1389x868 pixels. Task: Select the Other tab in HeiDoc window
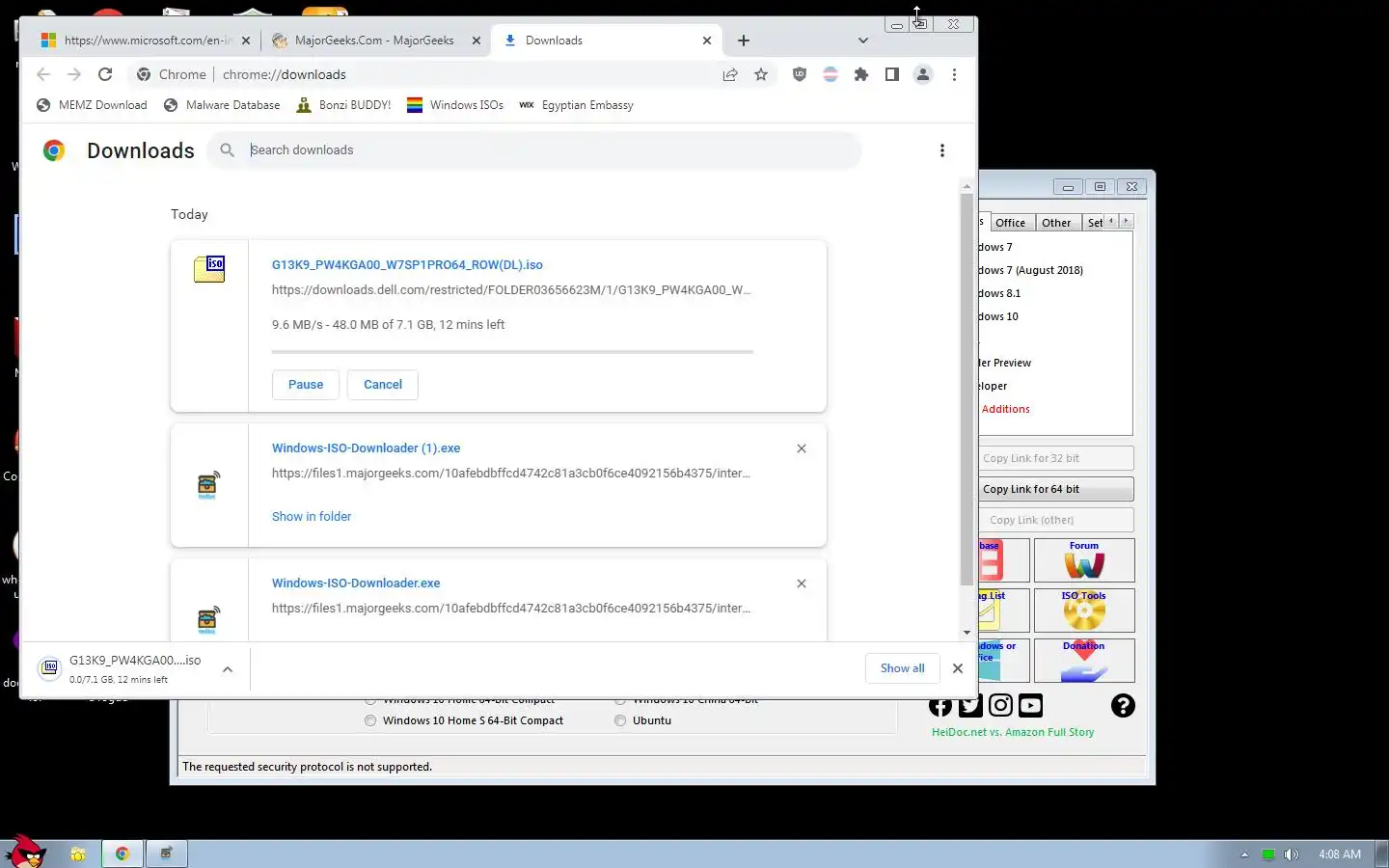(x=1056, y=223)
